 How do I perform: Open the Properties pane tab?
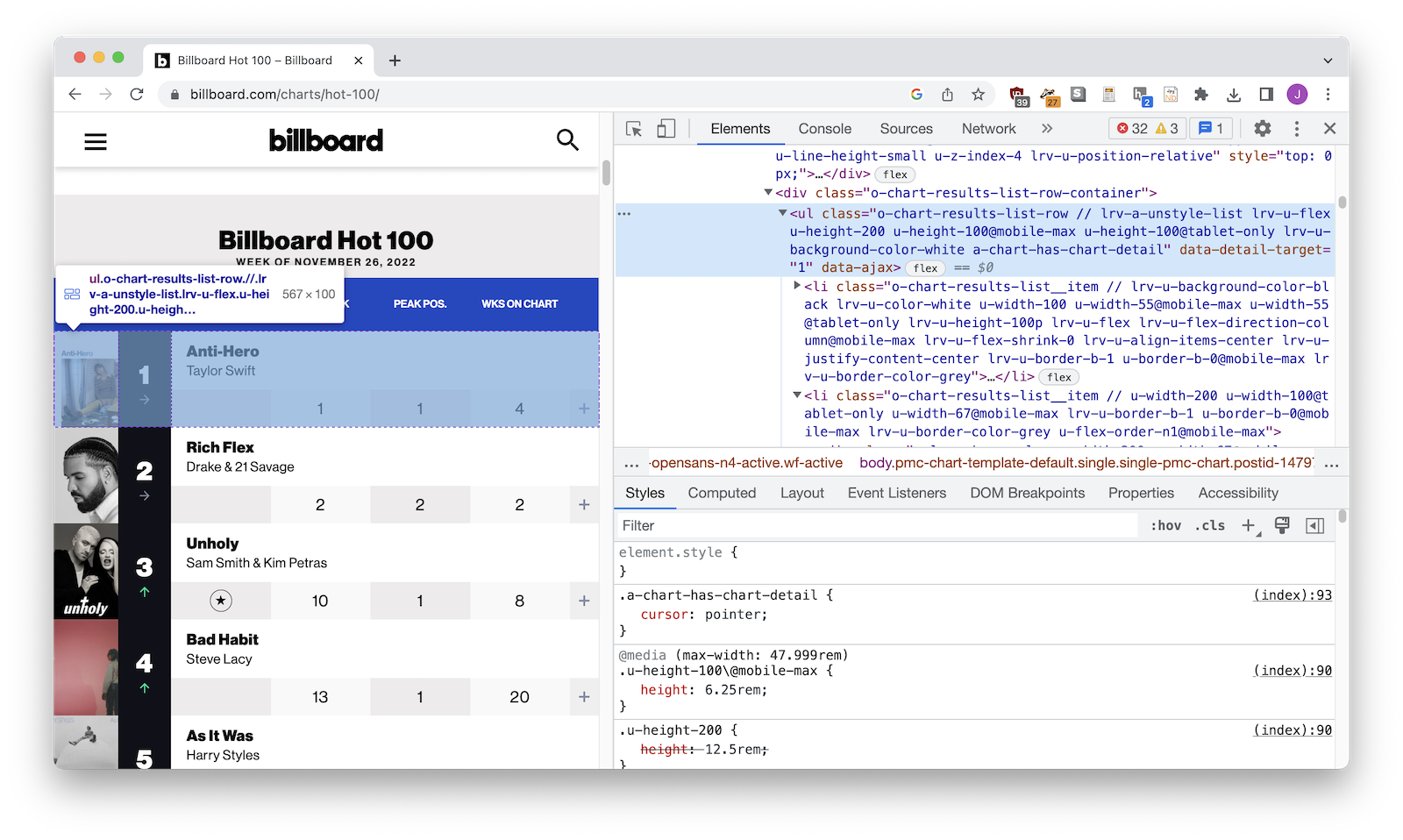coord(1141,493)
